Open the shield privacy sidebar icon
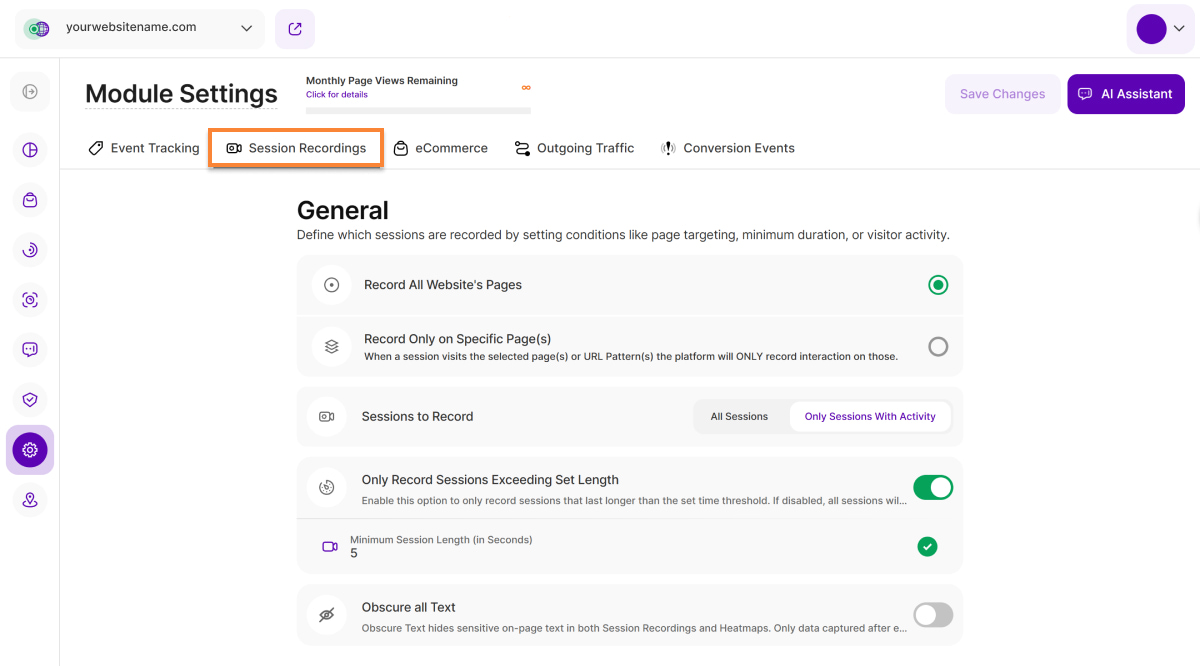The height and width of the screenshot is (666, 1200). click(30, 400)
